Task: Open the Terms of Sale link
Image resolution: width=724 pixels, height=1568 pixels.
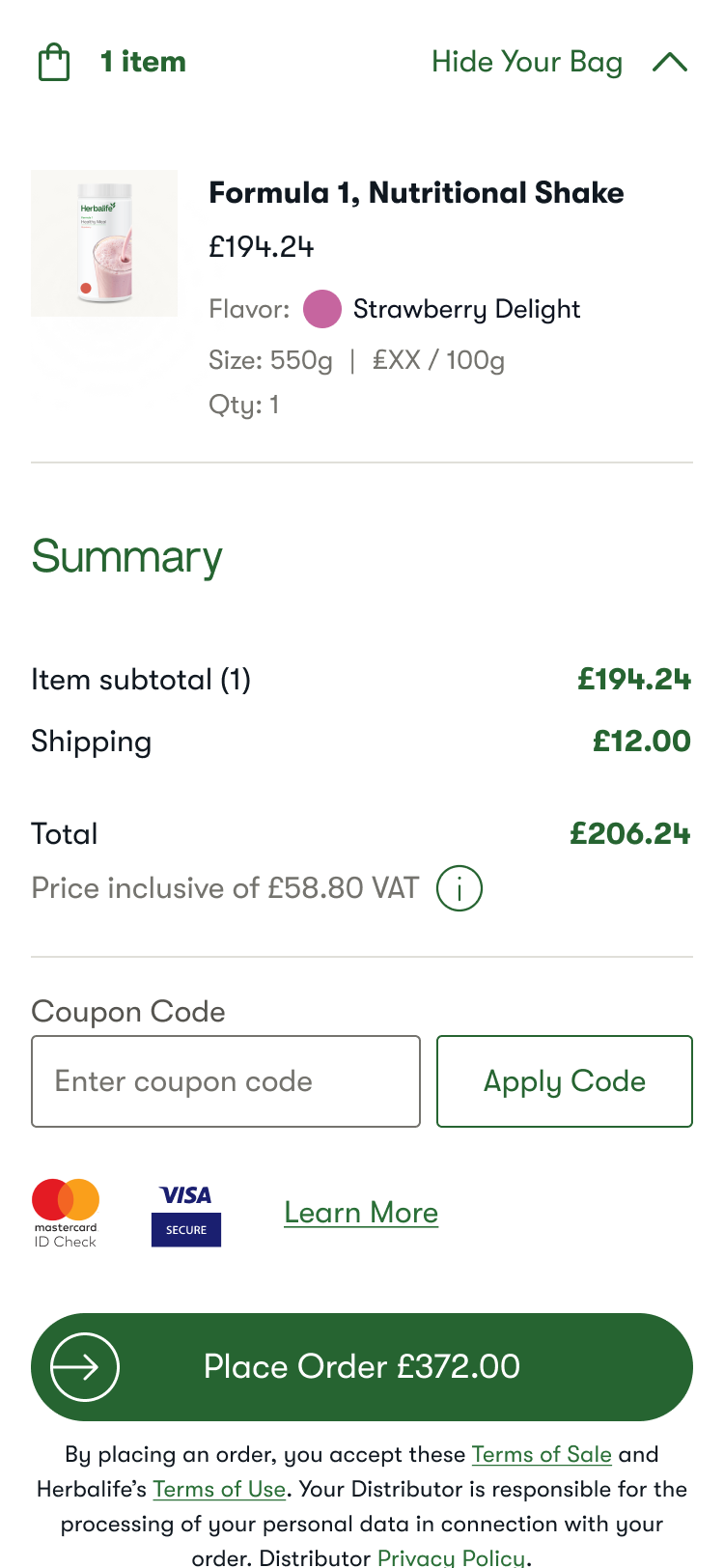Action: [542, 1454]
